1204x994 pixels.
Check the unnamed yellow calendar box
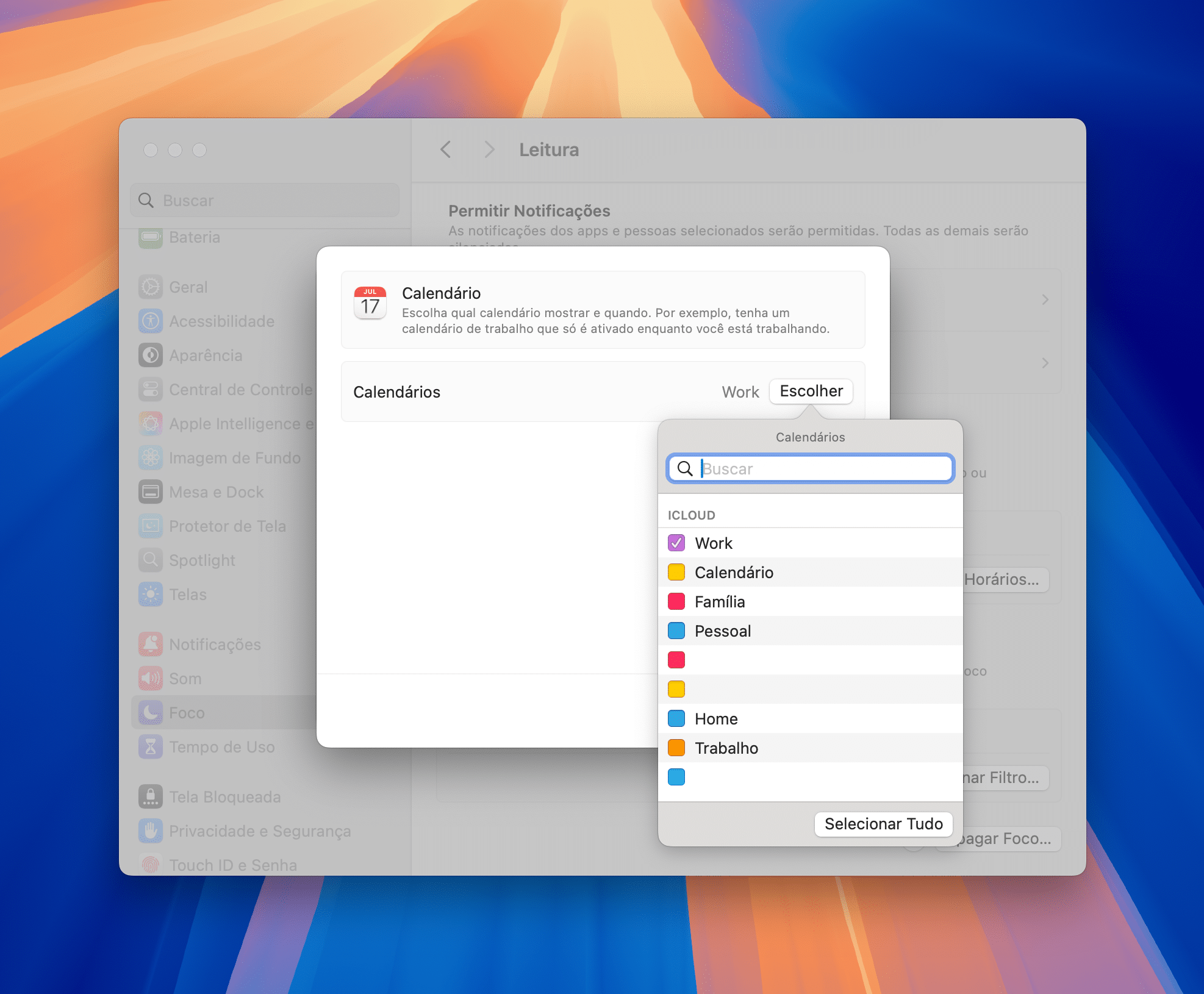tap(676, 689)
